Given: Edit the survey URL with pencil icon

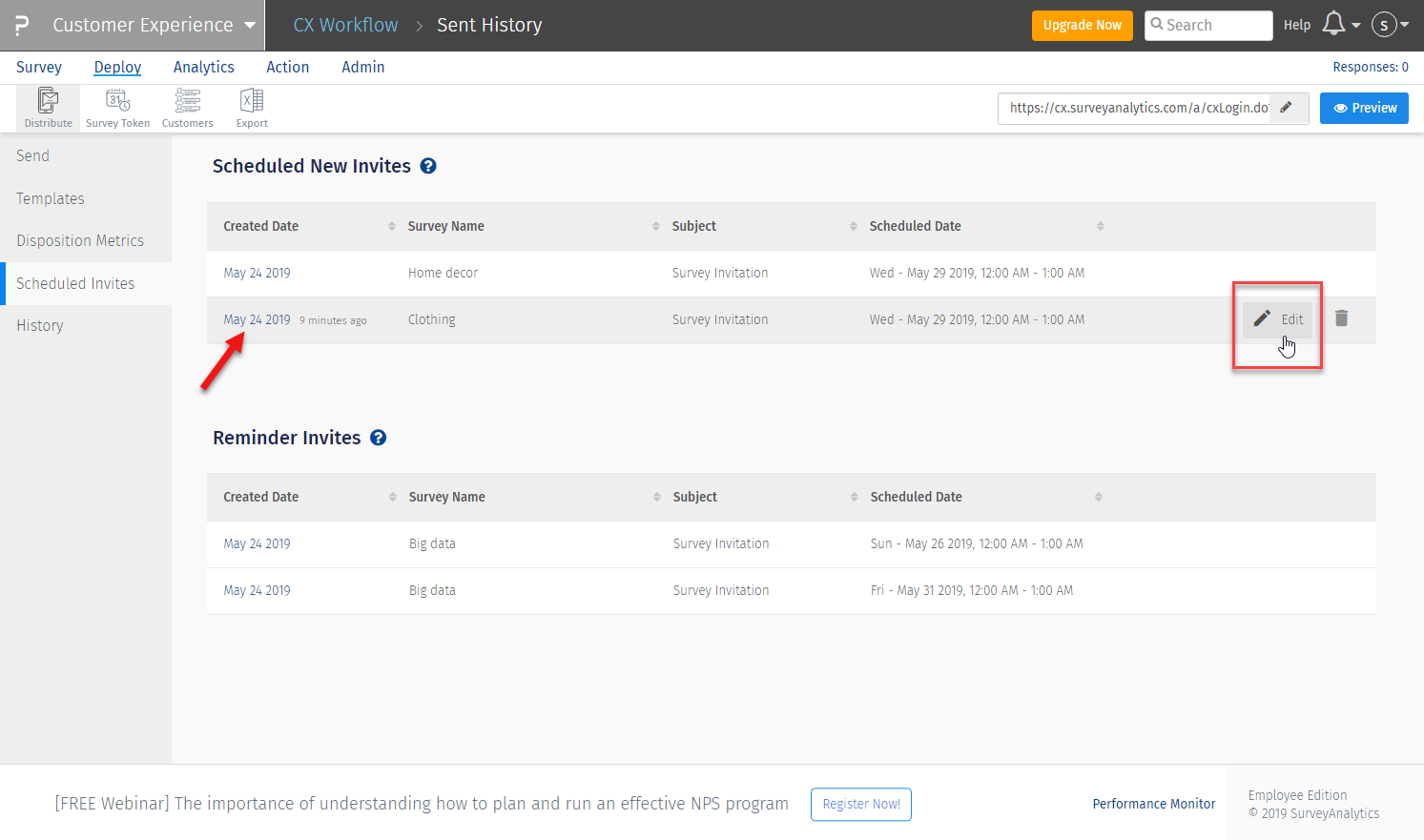Looking at the screenshot, I should pos(1287,108).
